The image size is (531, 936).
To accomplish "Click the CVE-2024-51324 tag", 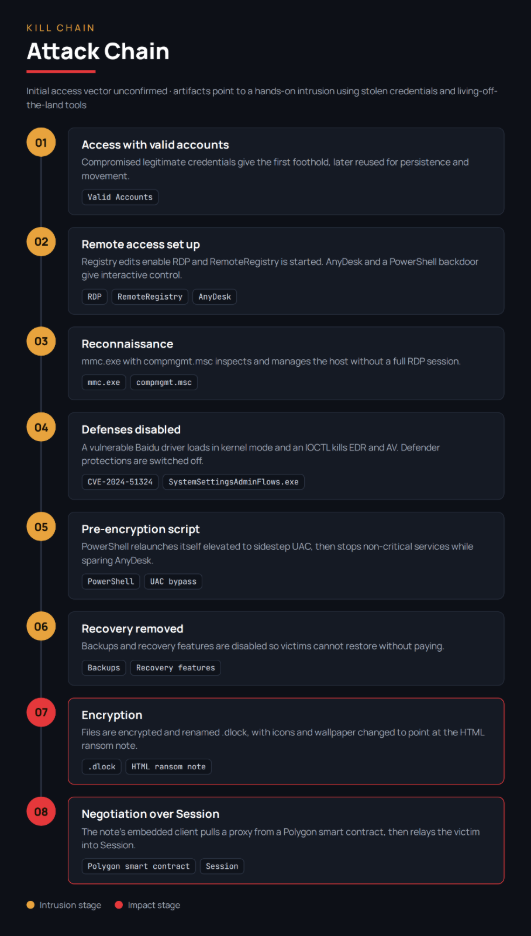I will 120,482.
